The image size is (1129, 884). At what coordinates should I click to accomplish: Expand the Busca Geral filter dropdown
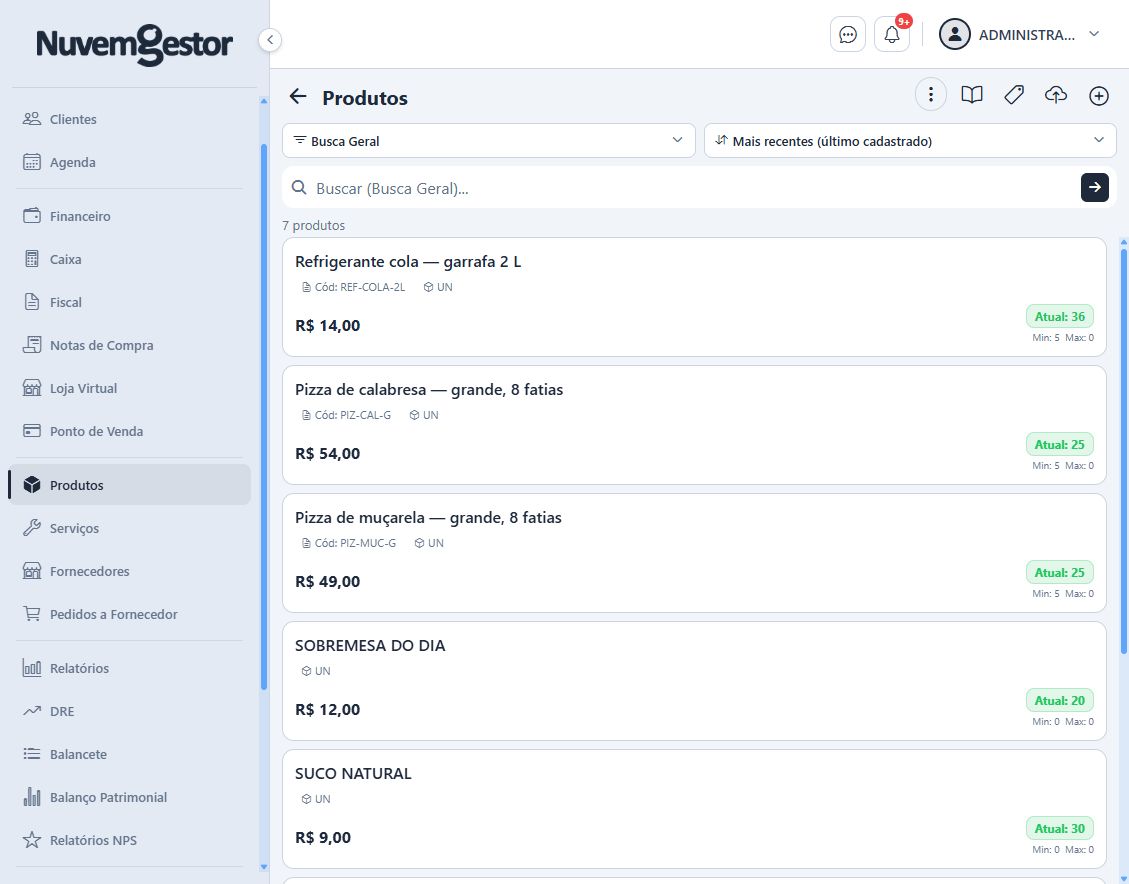coord(489,140)
